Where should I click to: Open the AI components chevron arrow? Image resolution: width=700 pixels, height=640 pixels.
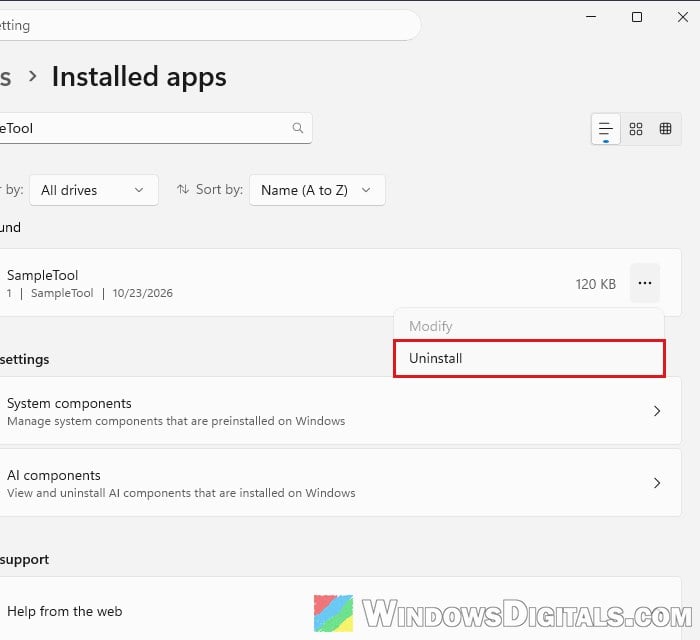tap(657, 482)
